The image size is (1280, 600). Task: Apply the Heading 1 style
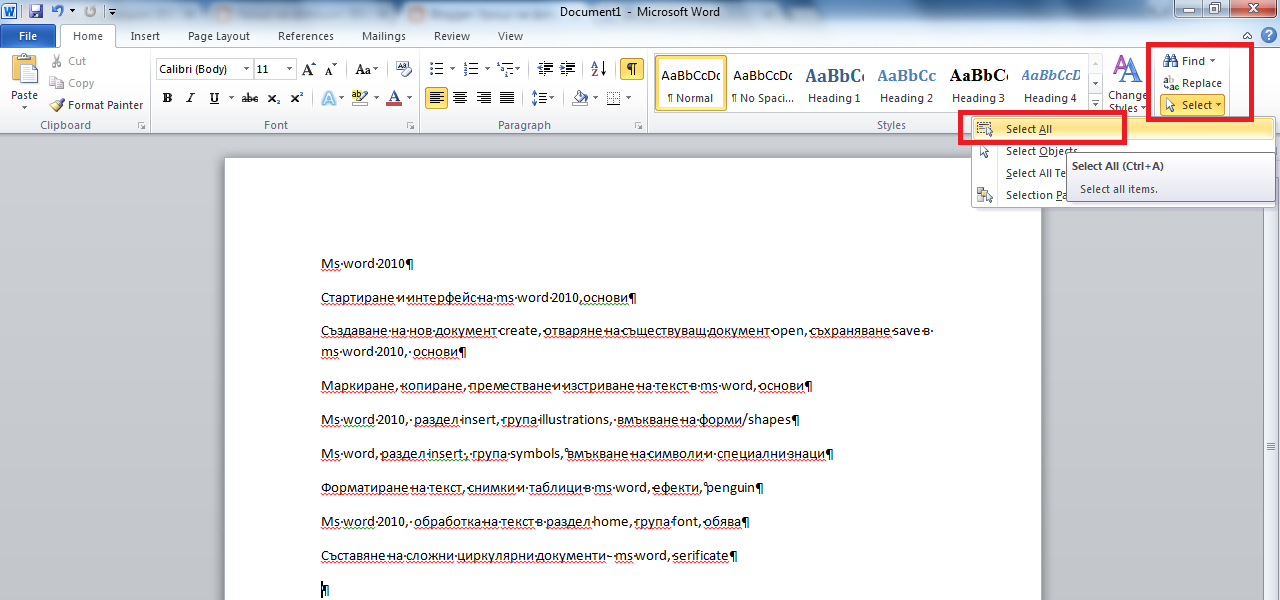click(x=834, y=83)
